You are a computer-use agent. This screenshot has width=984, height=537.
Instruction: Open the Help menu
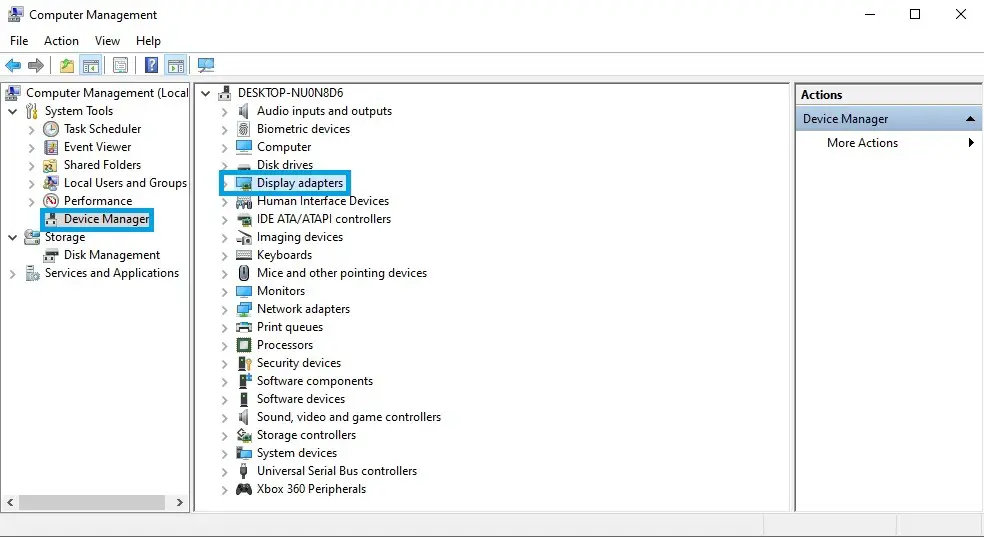[x=148, y=41]
